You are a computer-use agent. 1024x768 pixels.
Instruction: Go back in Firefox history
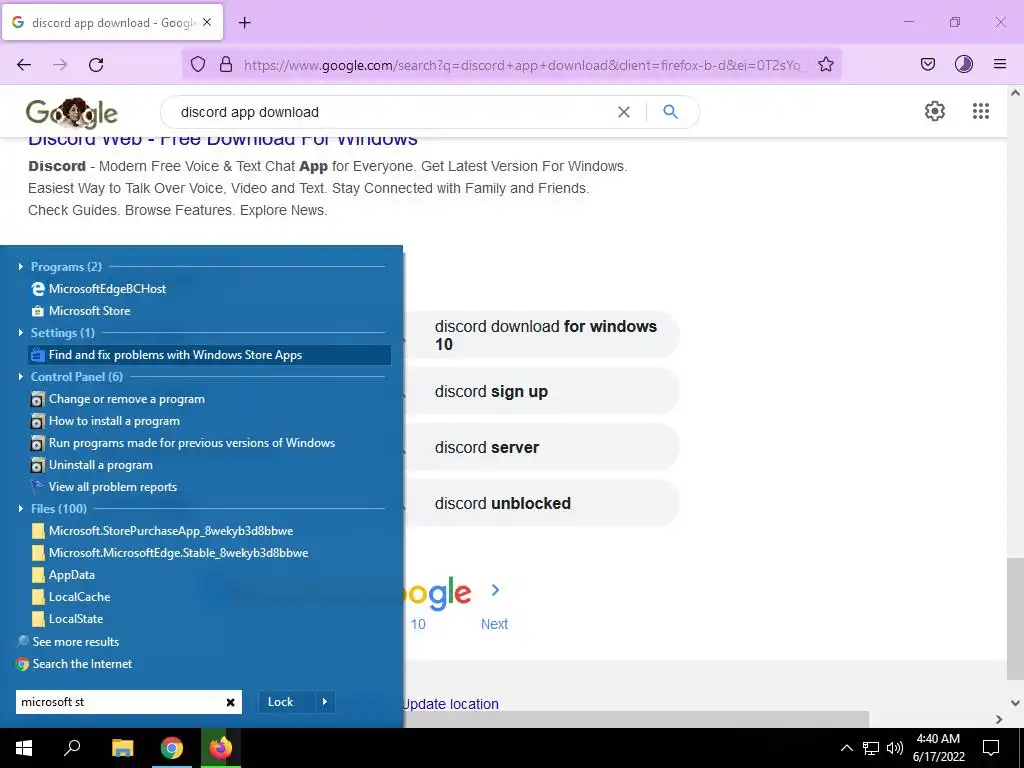click(24, 65)
